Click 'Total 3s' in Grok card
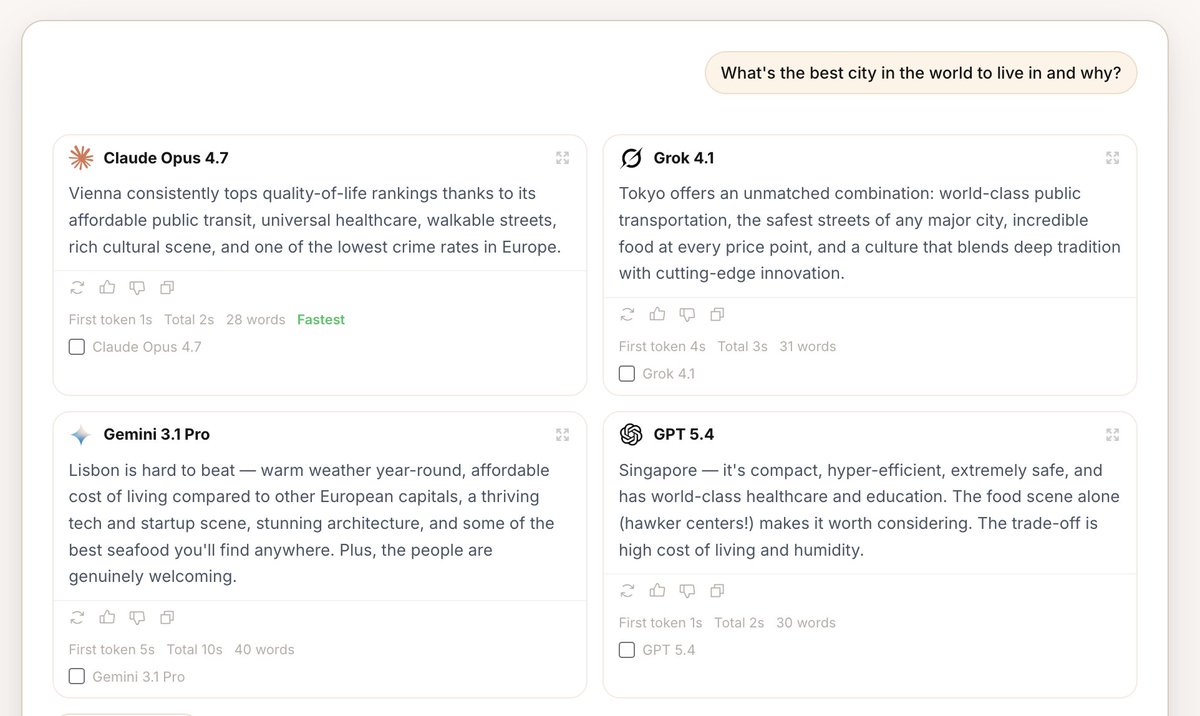Viewport: 1200px width, 716px height. [x=743, y=346]
